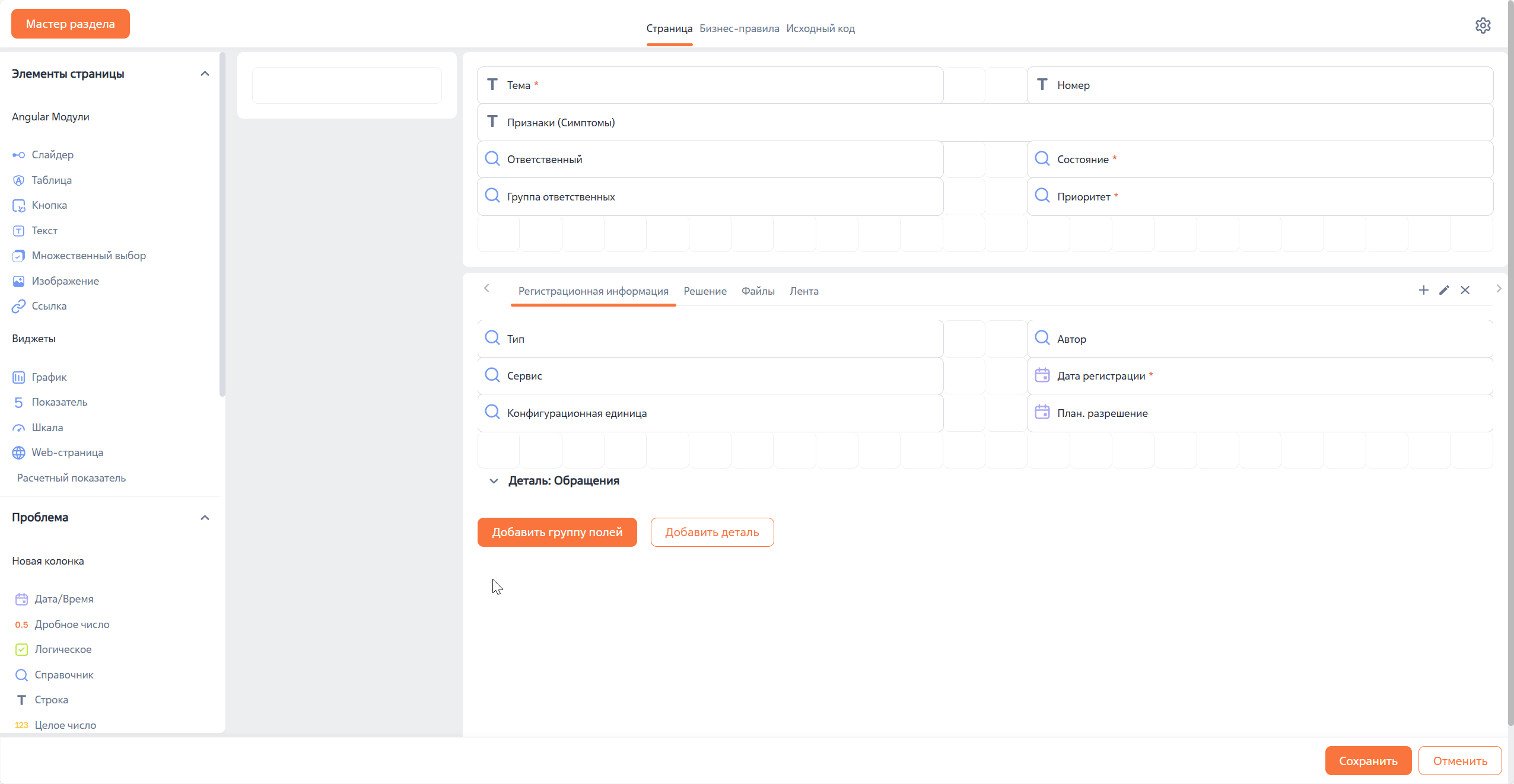
Task: Select the Множественный выбор element
Action: pos(18,256)
